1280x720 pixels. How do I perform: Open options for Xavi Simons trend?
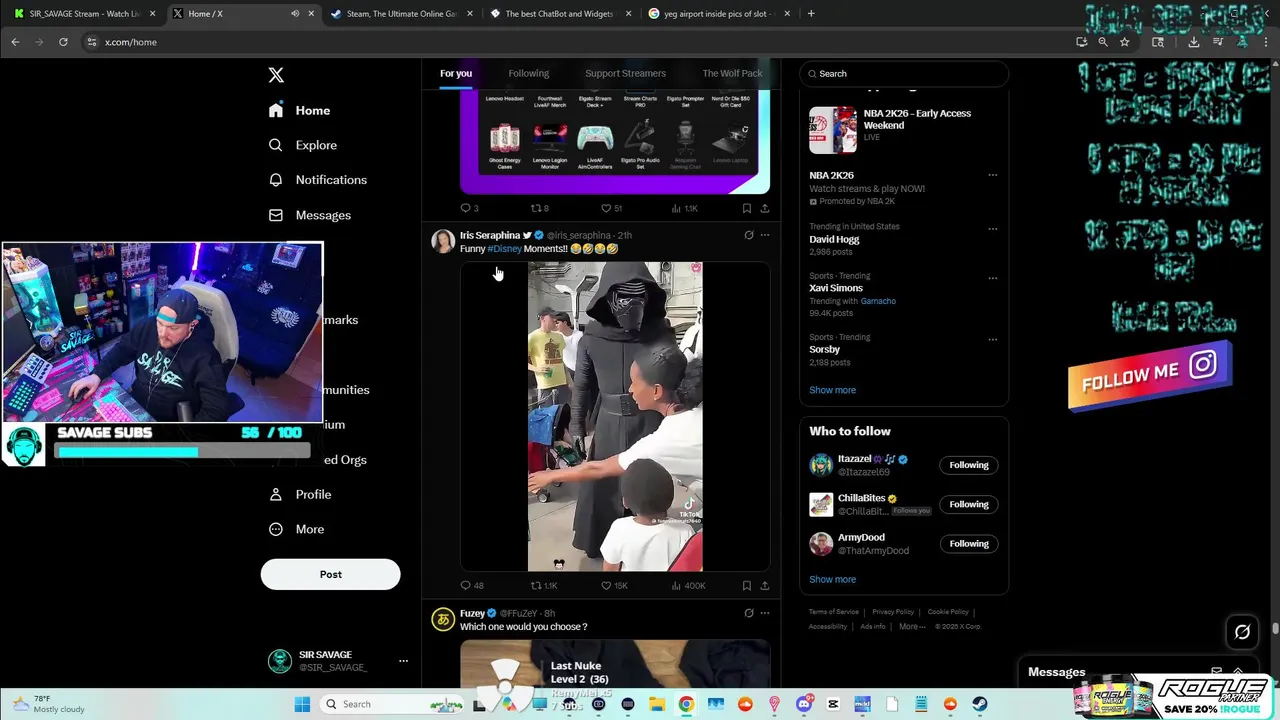point(993,278)
